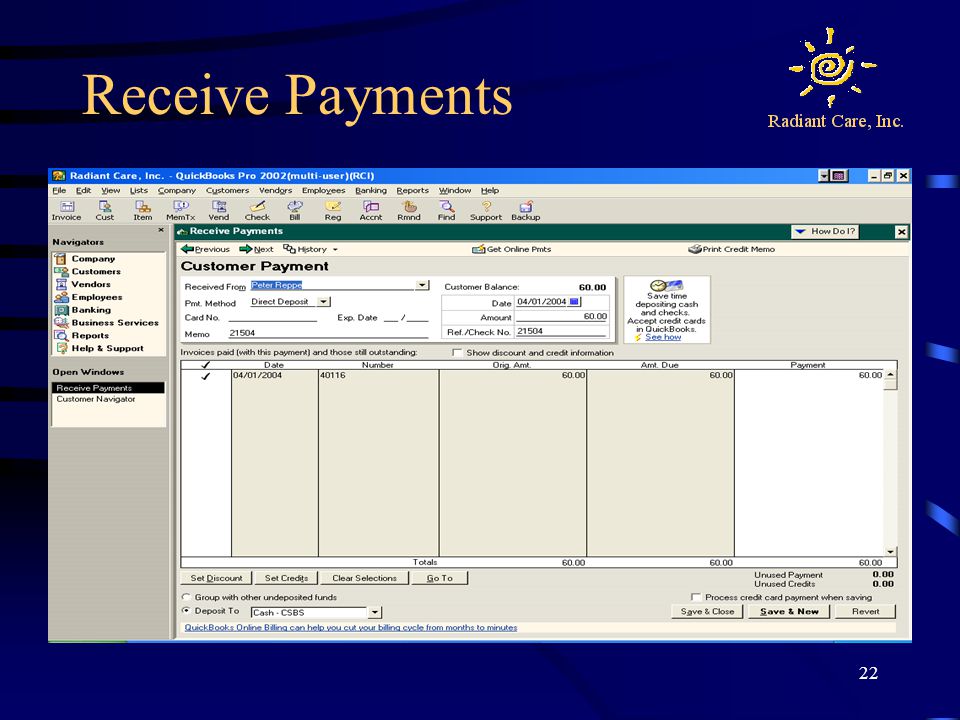Click the Go To button

(x=440, y=578)
